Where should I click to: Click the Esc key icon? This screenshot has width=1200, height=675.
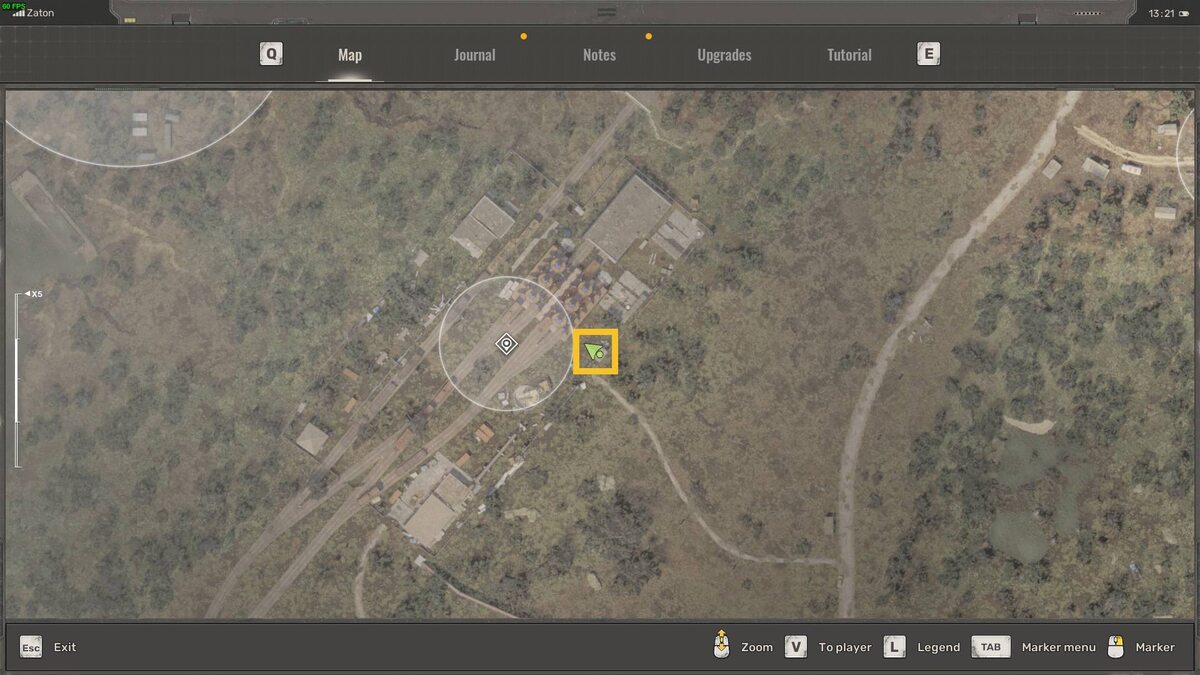point(31,647)
